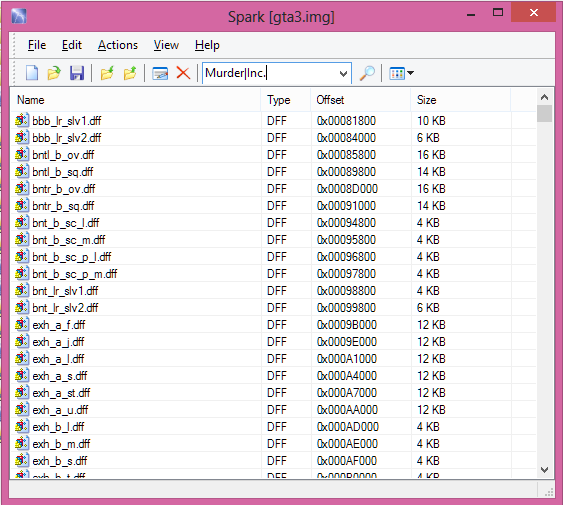Click the file icon of exh_a_j.dff

[x=22, y=341]
